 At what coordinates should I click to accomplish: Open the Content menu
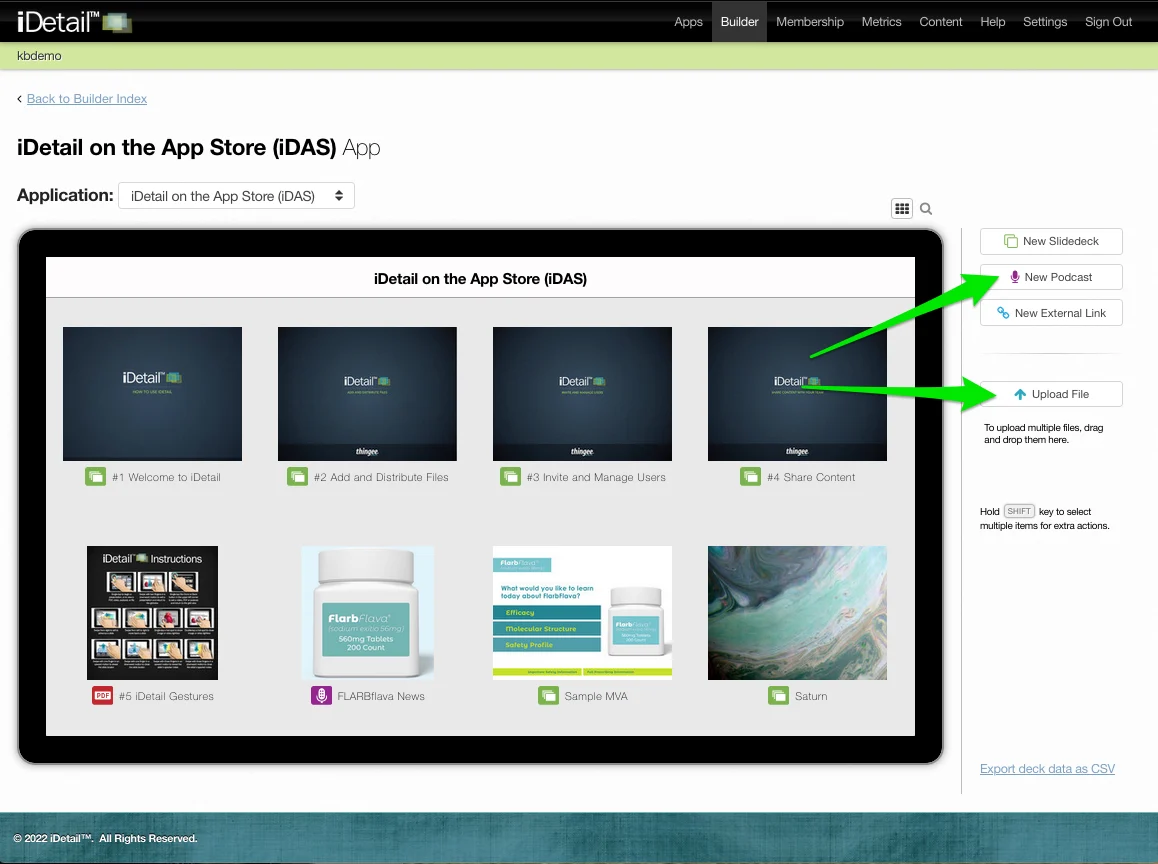pyautogui.click(x=940, y=21)
